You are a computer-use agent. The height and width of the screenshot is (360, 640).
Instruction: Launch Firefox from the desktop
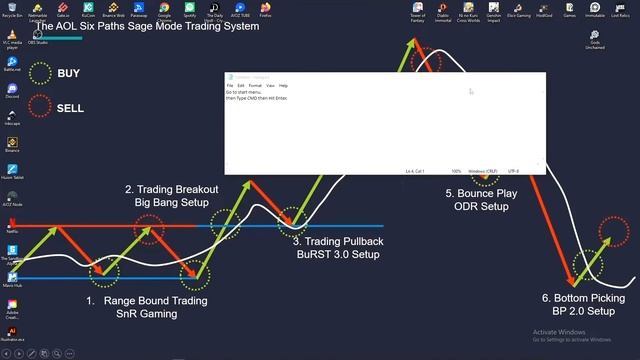[265, 10]
